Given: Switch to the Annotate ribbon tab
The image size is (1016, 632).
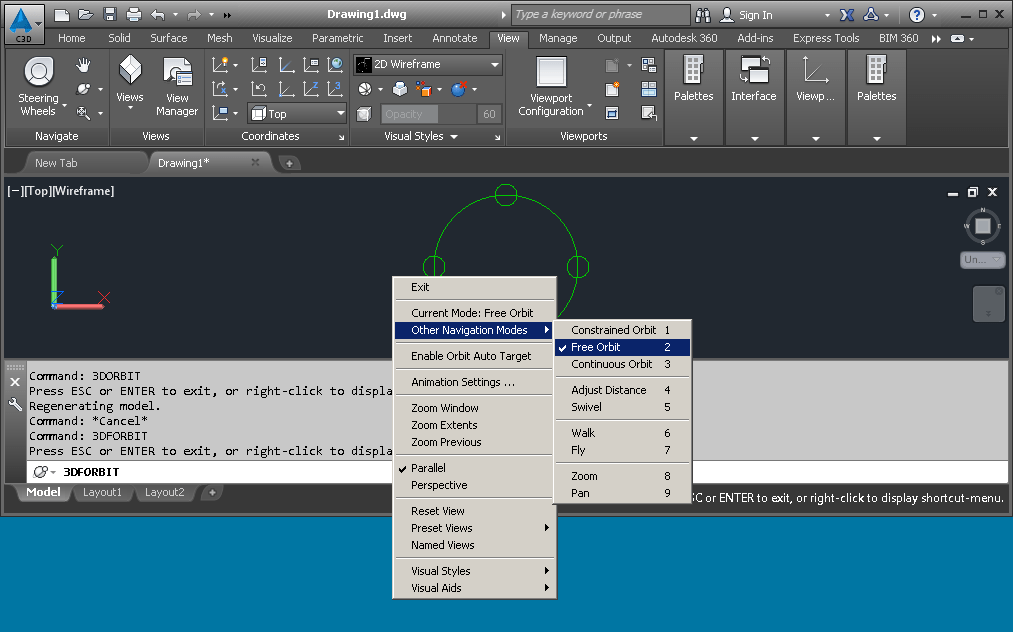Looking at the screenshot, I should click(455, 38).
